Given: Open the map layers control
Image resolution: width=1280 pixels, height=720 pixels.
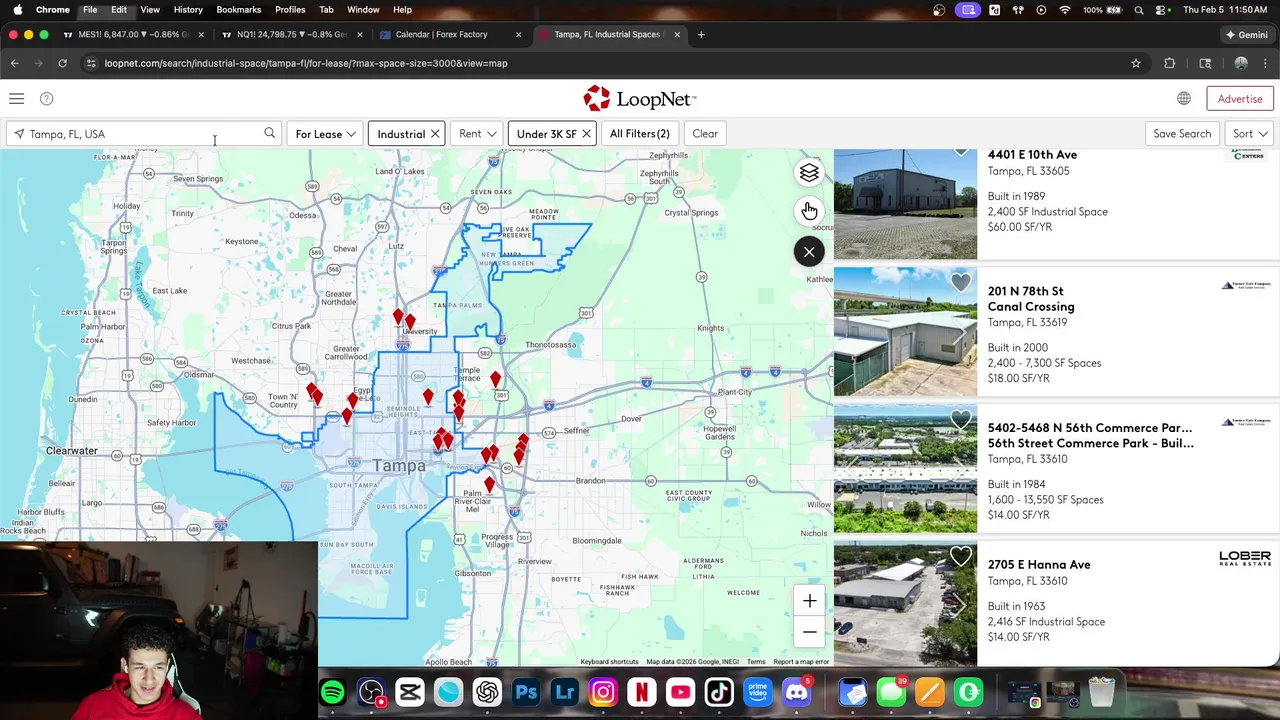Looking at the screenshot, I should point(809,173).
